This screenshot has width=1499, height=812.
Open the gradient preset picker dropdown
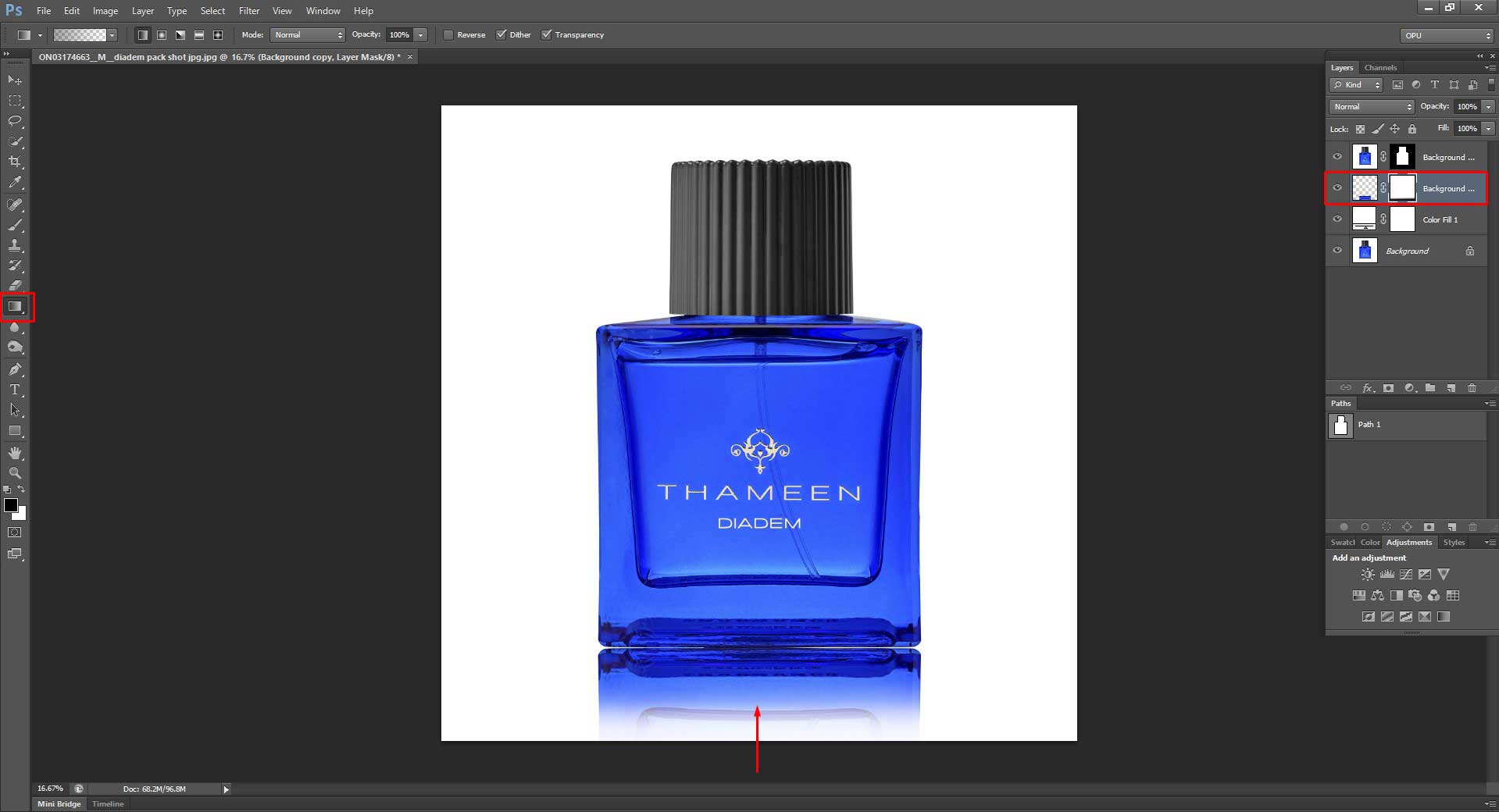coord(112,34)
